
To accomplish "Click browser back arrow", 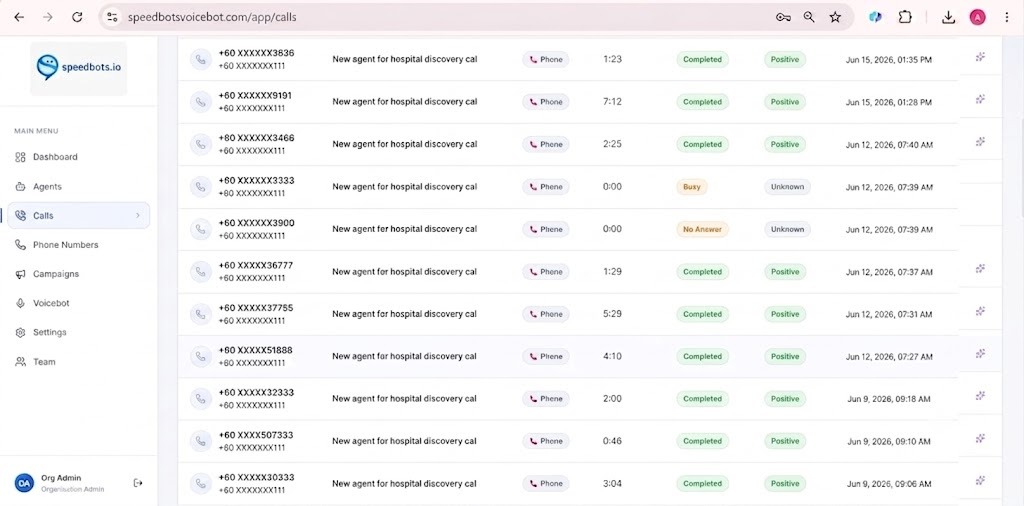I will (19, 18).
